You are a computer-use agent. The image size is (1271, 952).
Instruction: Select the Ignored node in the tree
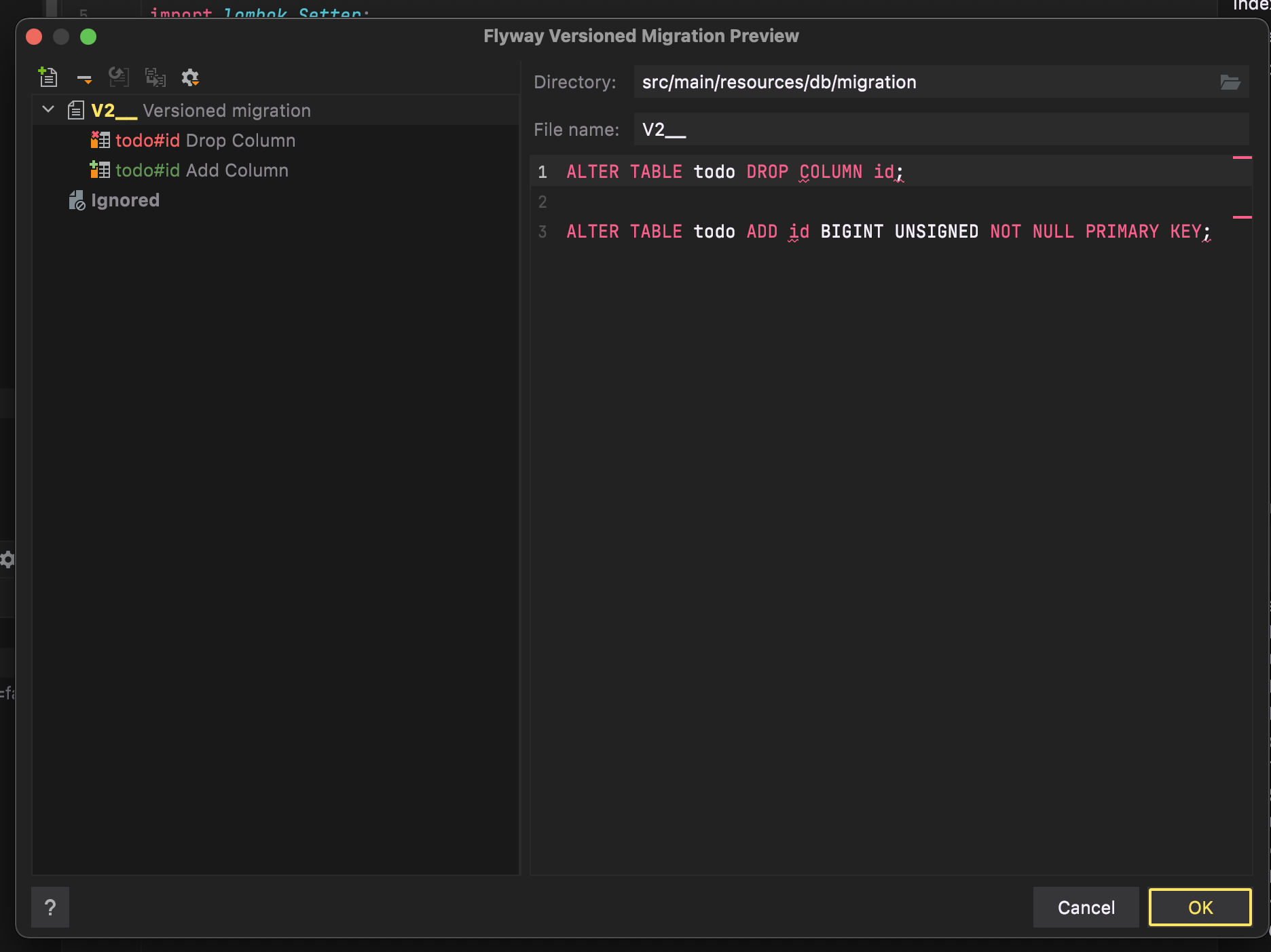pos(276,200)
